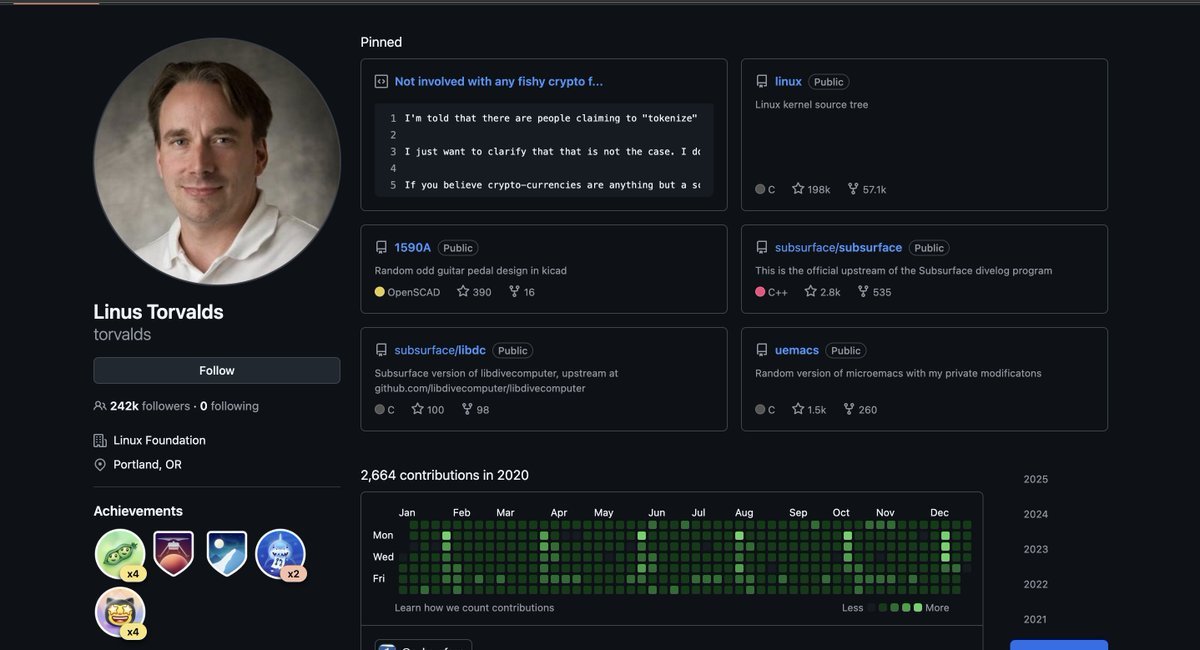Click the star count on uemacs repo
This screenshot has height=650, width=1200.
809,409
